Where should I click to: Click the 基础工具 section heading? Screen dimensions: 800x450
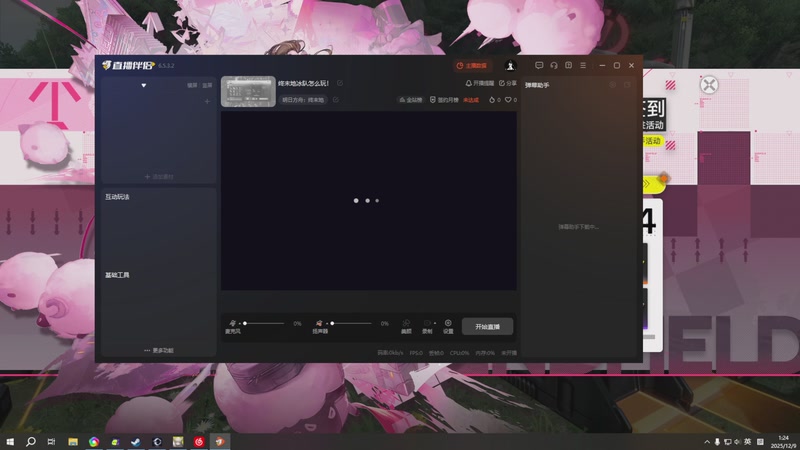pyautogui.click(x=117, y=275)
